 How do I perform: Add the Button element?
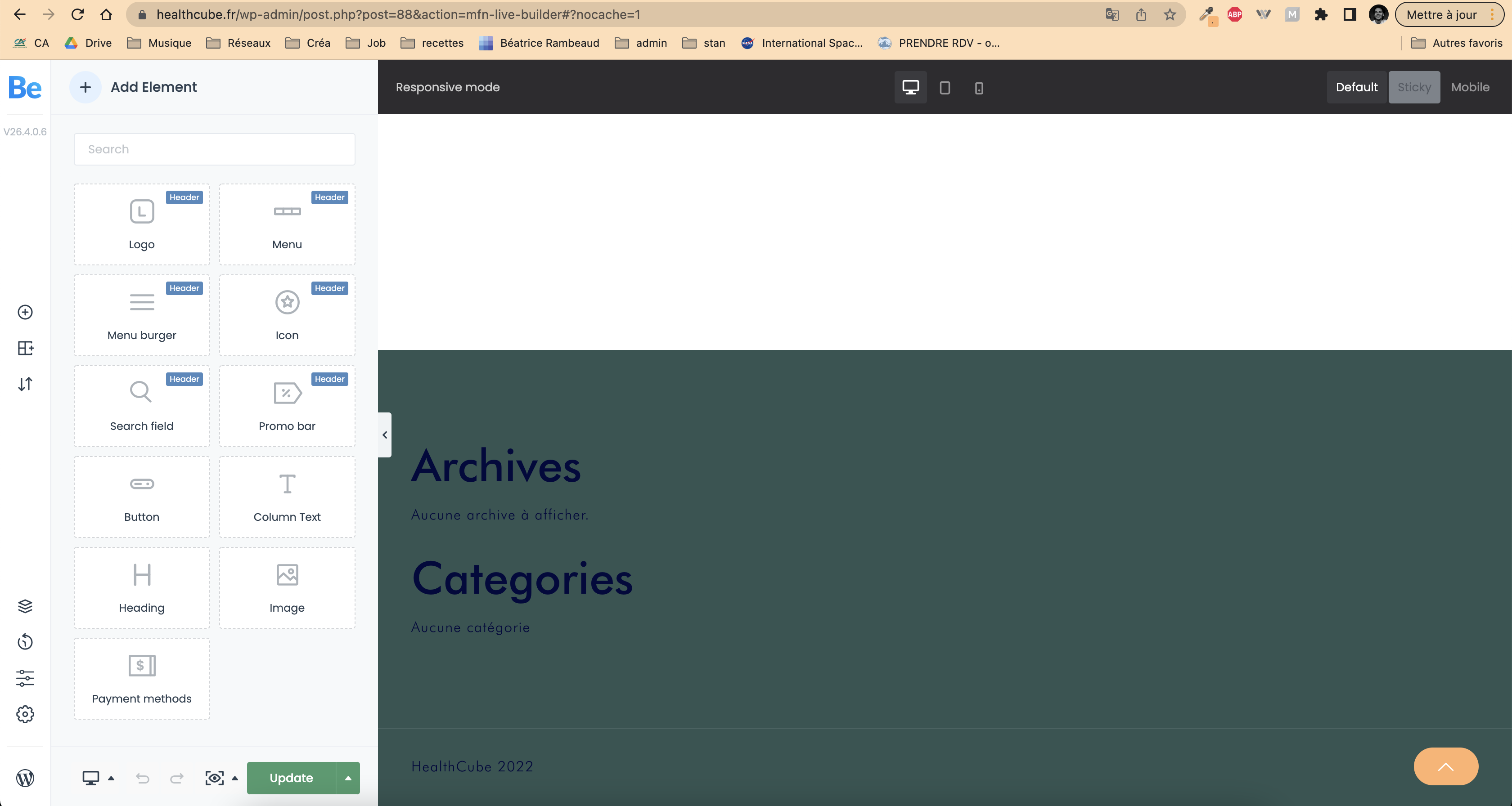141,497
